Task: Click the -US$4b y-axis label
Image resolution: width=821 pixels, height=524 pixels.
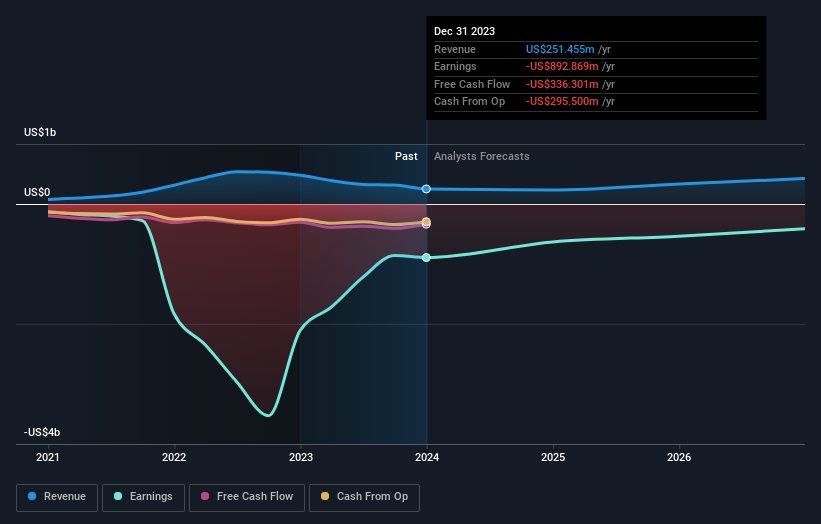Action: click(42, 432)
